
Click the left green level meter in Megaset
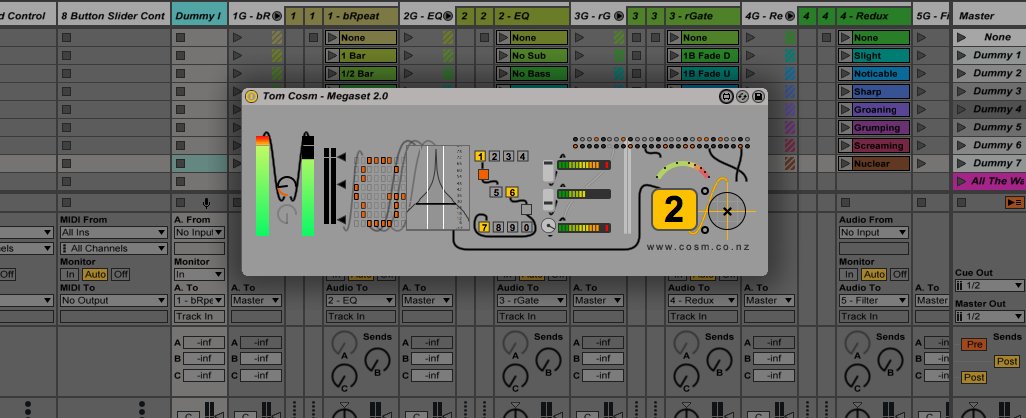click(262, 185)
